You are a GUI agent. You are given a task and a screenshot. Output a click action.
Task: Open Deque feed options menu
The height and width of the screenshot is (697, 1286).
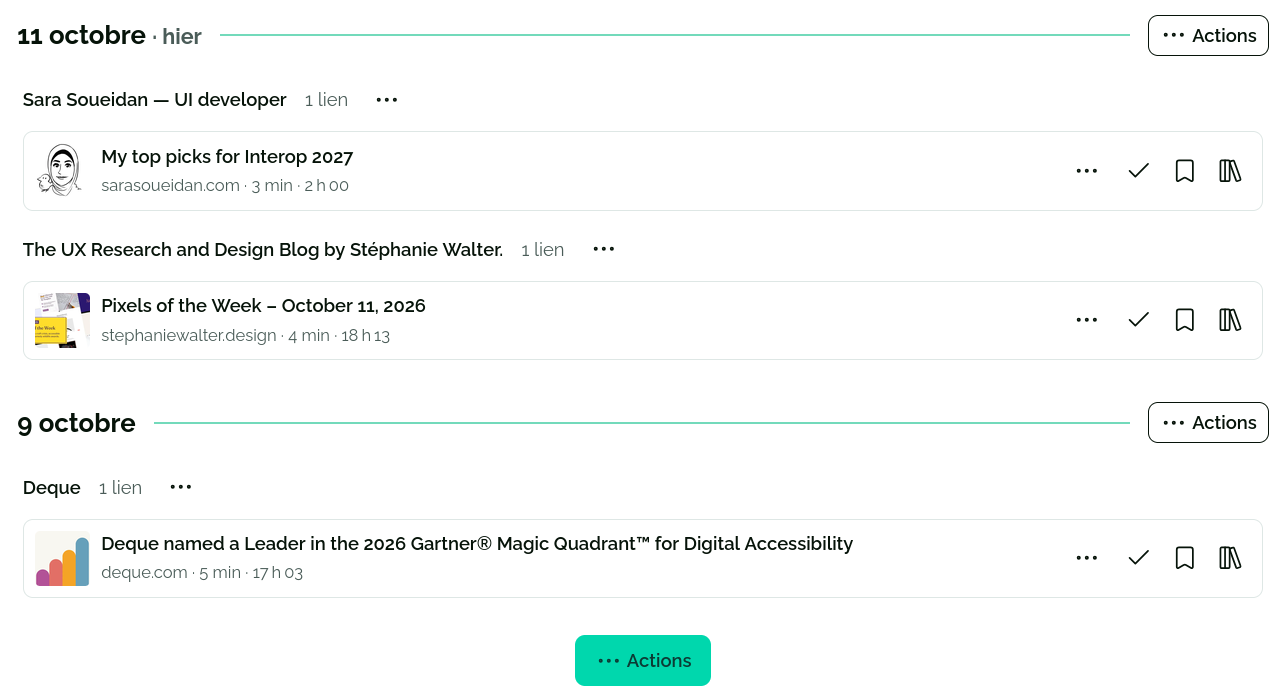pyautogui.click(x=181, y=487)
